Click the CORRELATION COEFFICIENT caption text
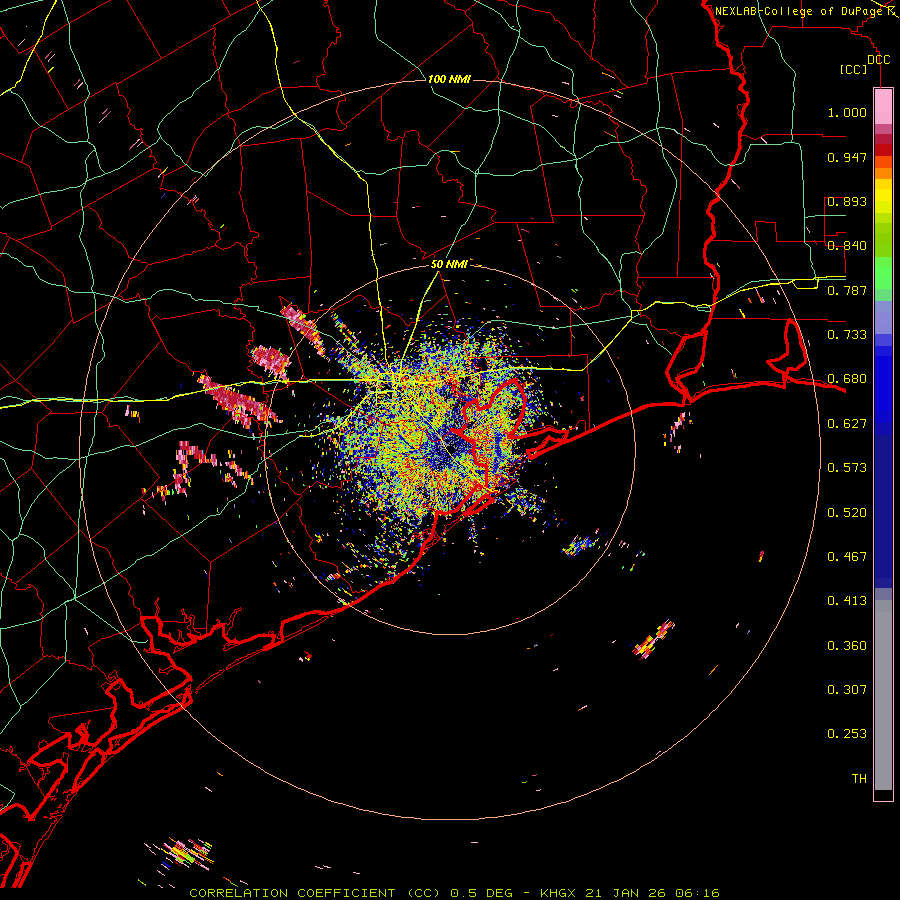Image resolution: width=900 pixels, height=900 pixels. point(292,893)
